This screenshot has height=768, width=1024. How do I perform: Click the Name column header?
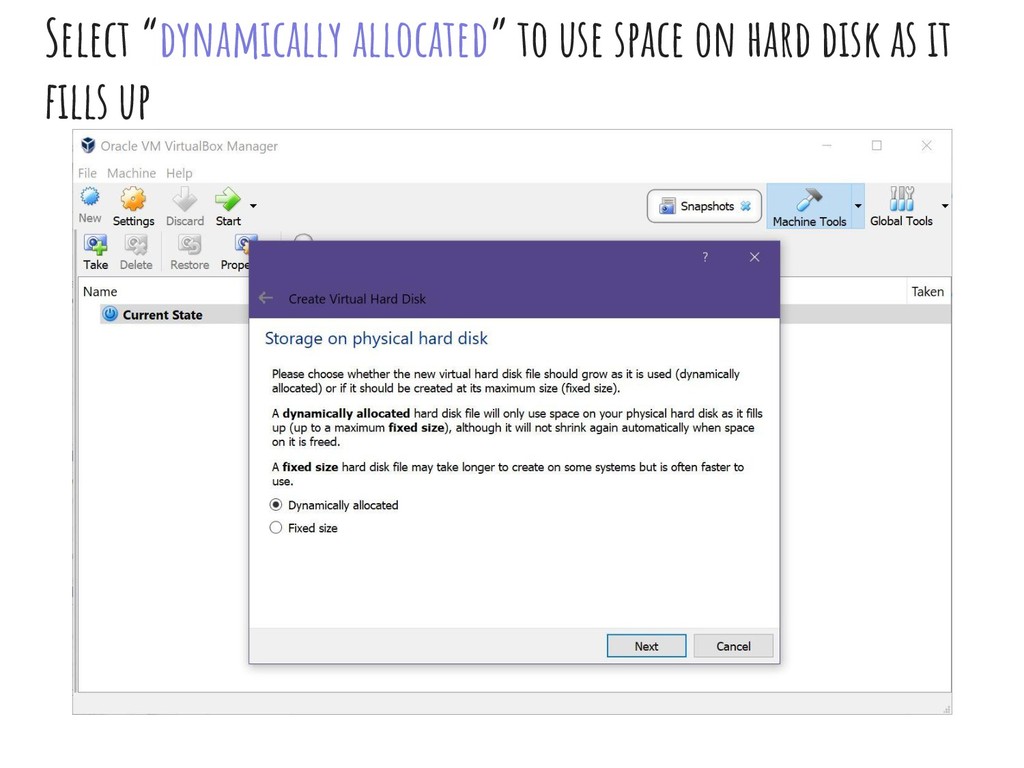(100, 291)
